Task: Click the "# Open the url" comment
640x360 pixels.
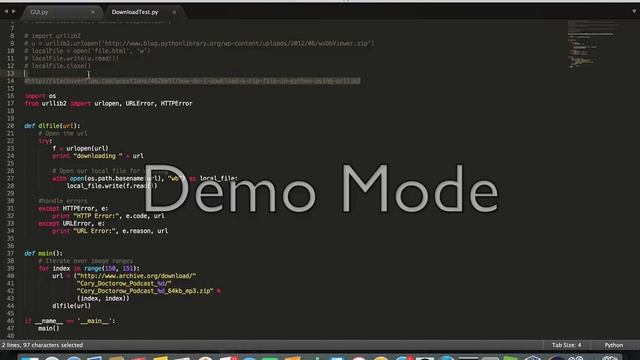Action: pyautogui.click(x=63, y=133)
